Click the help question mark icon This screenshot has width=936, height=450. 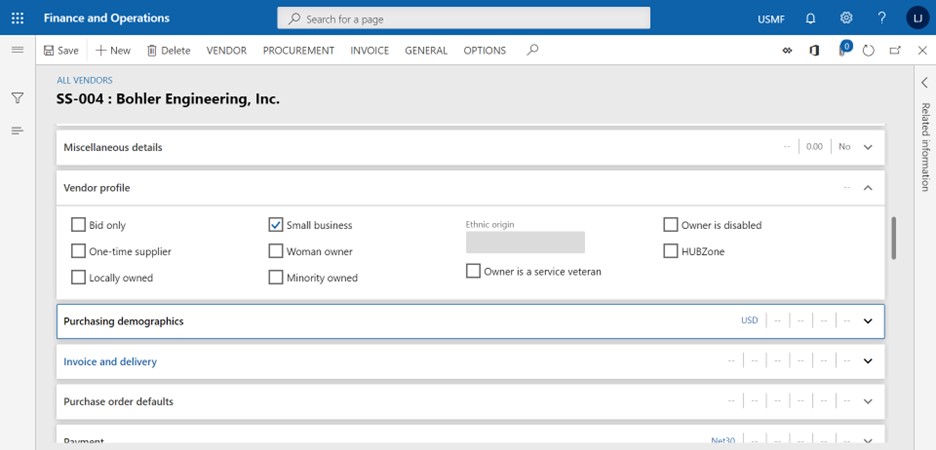(881, 18)
